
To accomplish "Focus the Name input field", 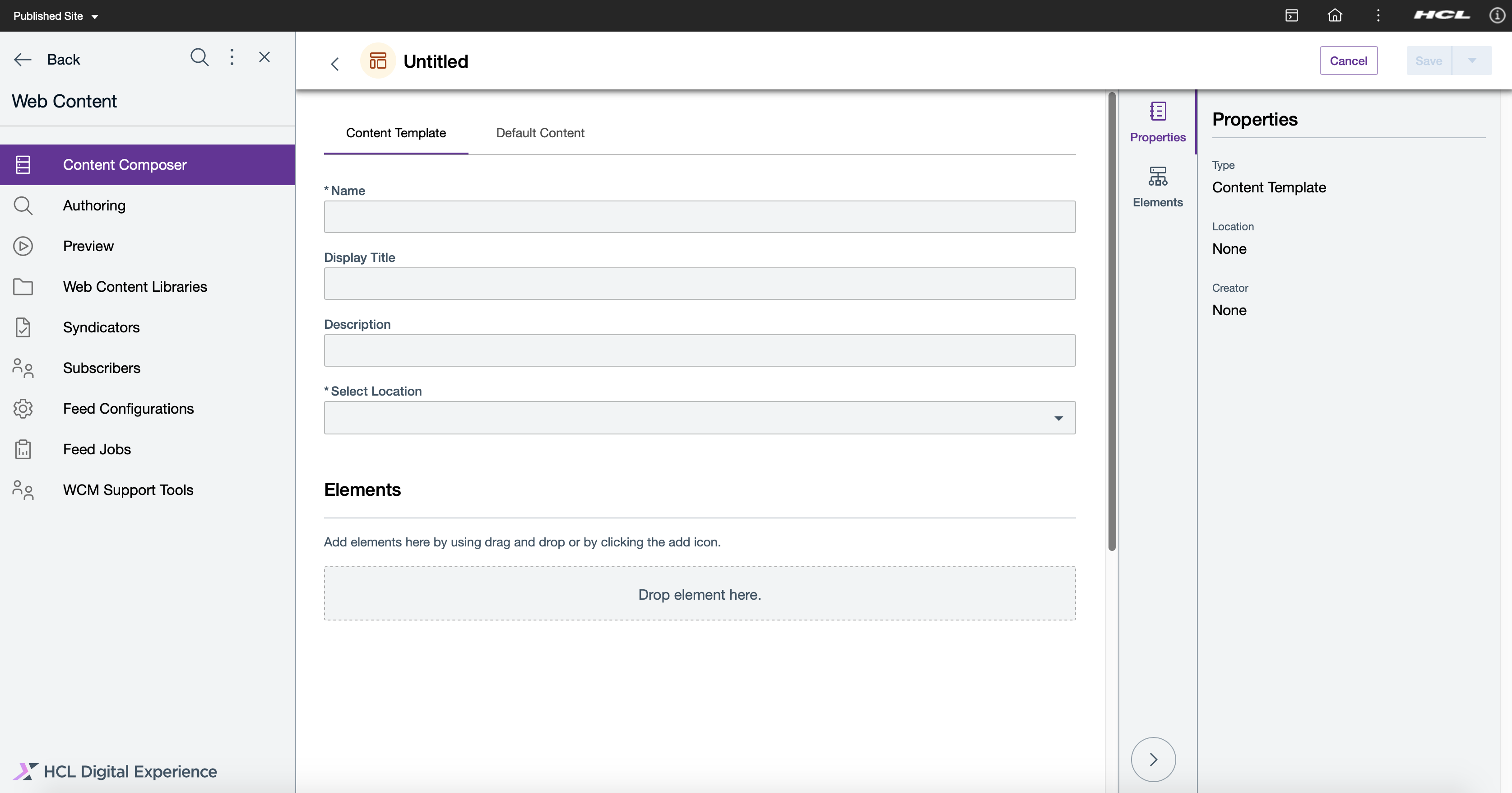I will point(700,217).
